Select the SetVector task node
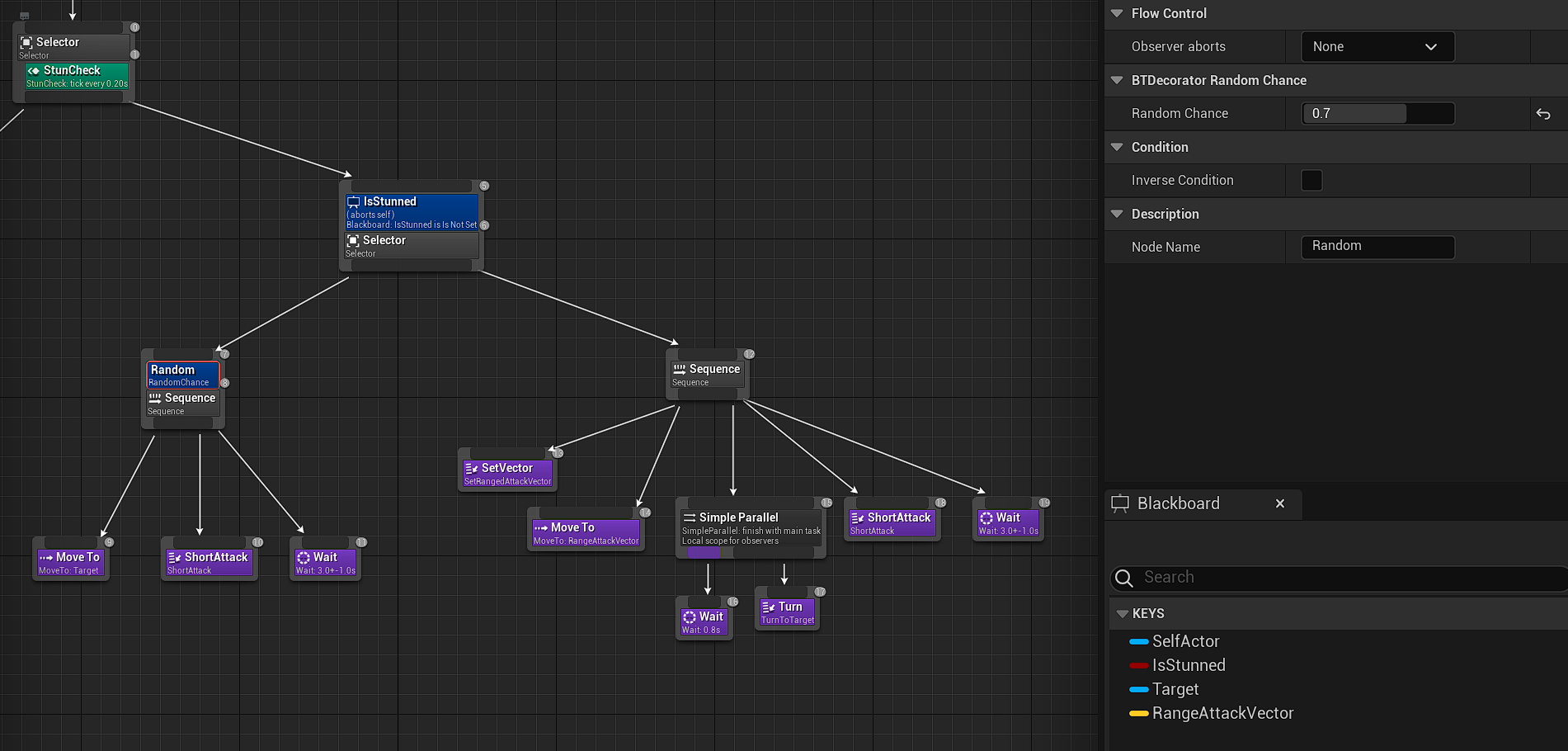The image size is (1568, 751). point(506,474)
